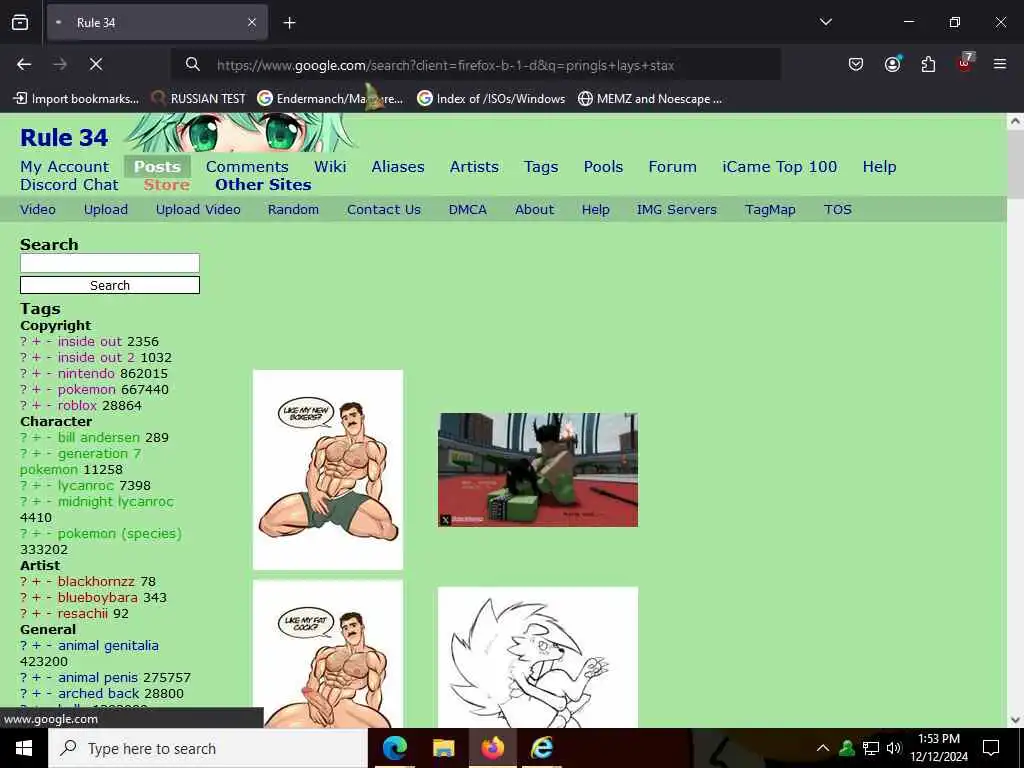Viewport: 1024px width, 768px height.
Task: Open File Explorer from taskbar
Action: pyautogui.click(x=443, y=748)
